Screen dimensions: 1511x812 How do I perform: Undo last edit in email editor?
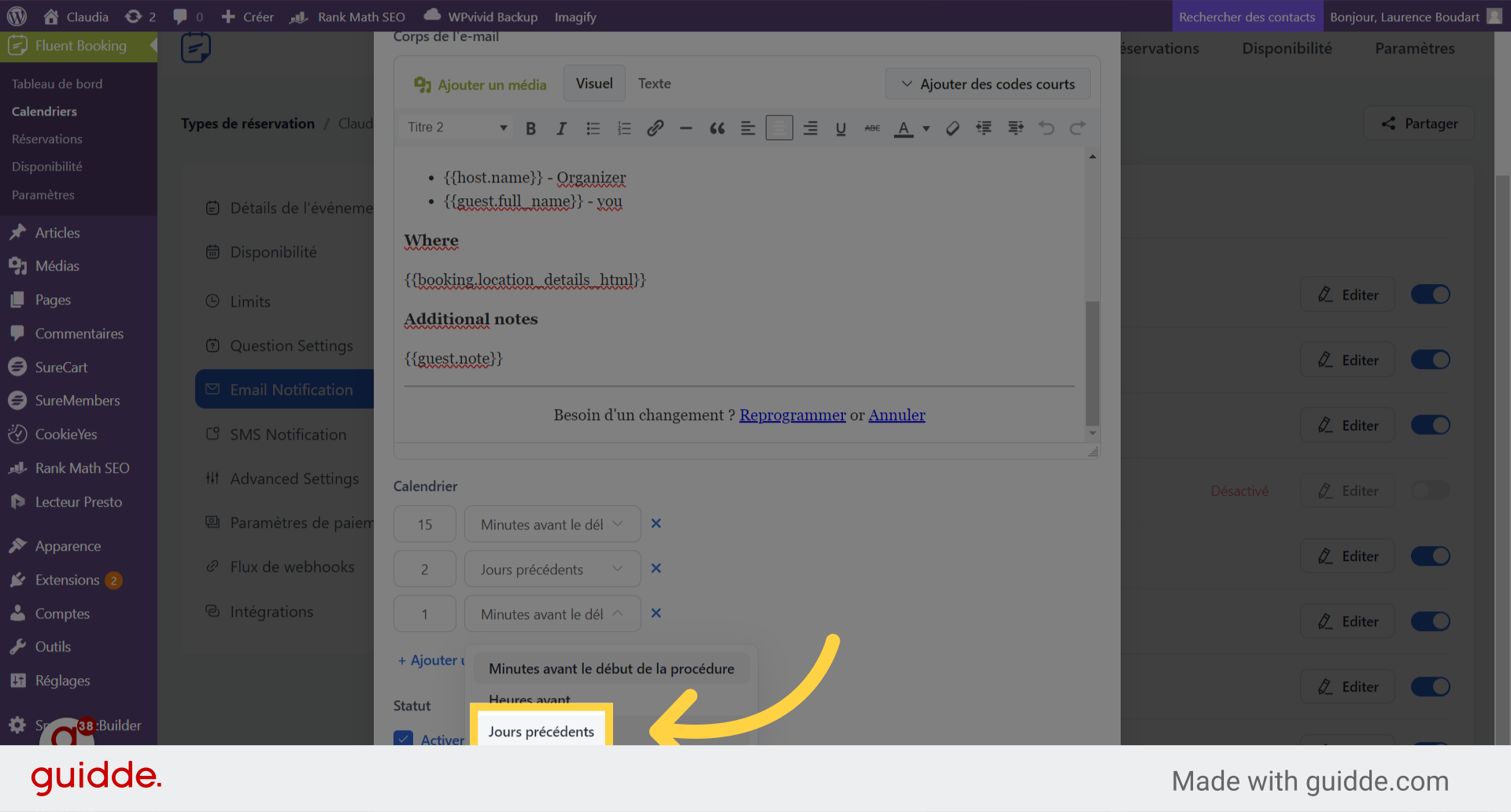click(x=1046, y=128)
